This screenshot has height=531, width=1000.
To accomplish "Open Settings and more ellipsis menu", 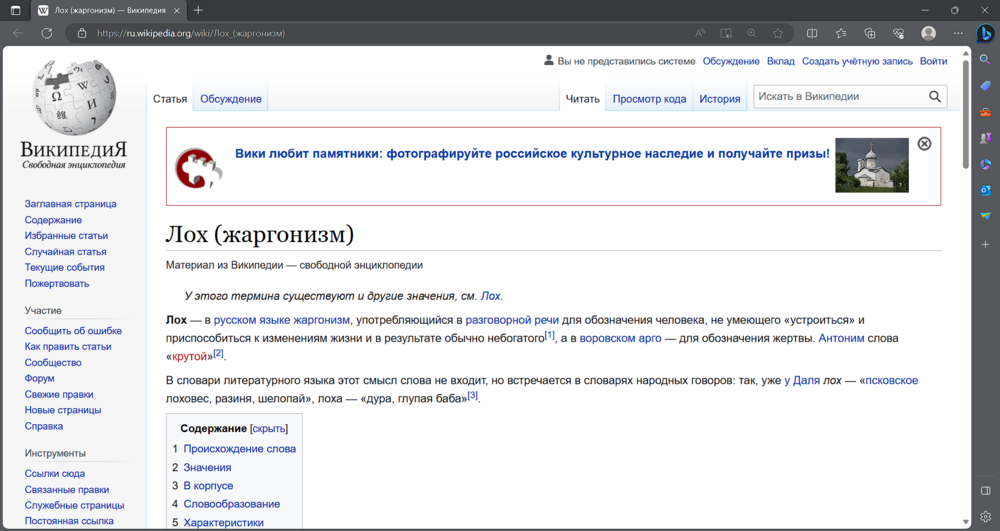I will (x=958, y=33).
